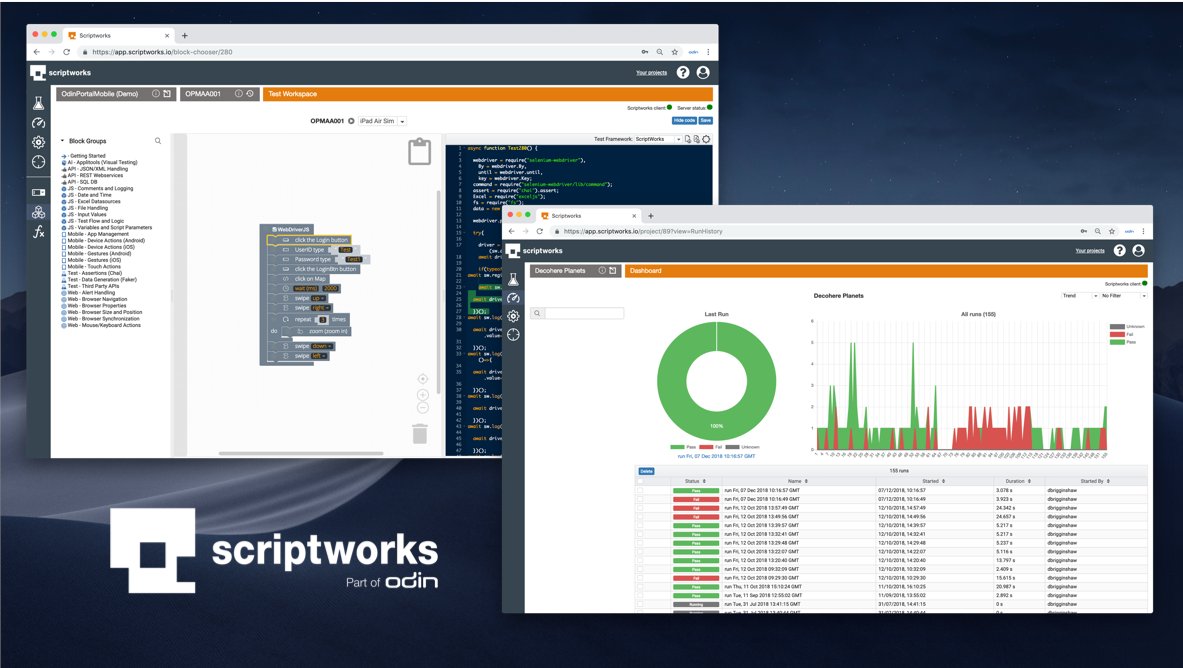Open the fx functions icon in back window sidebar

(x=38, y=232)
